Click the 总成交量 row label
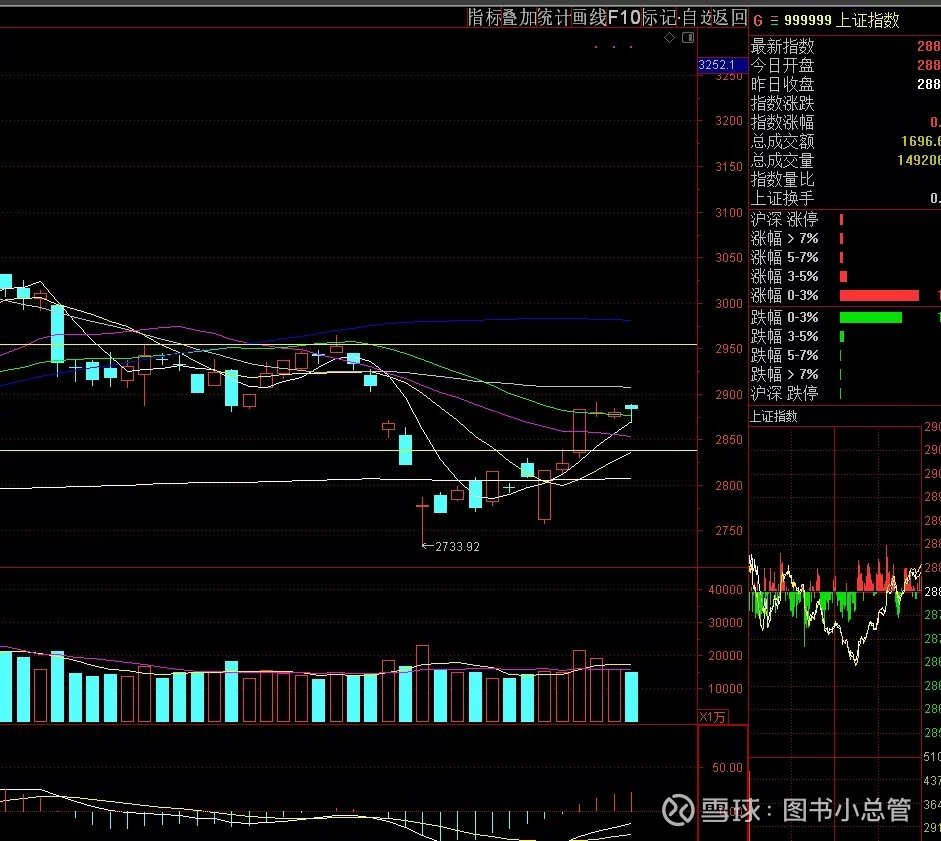This screenshot has width=941, height=841. [783, 161]
